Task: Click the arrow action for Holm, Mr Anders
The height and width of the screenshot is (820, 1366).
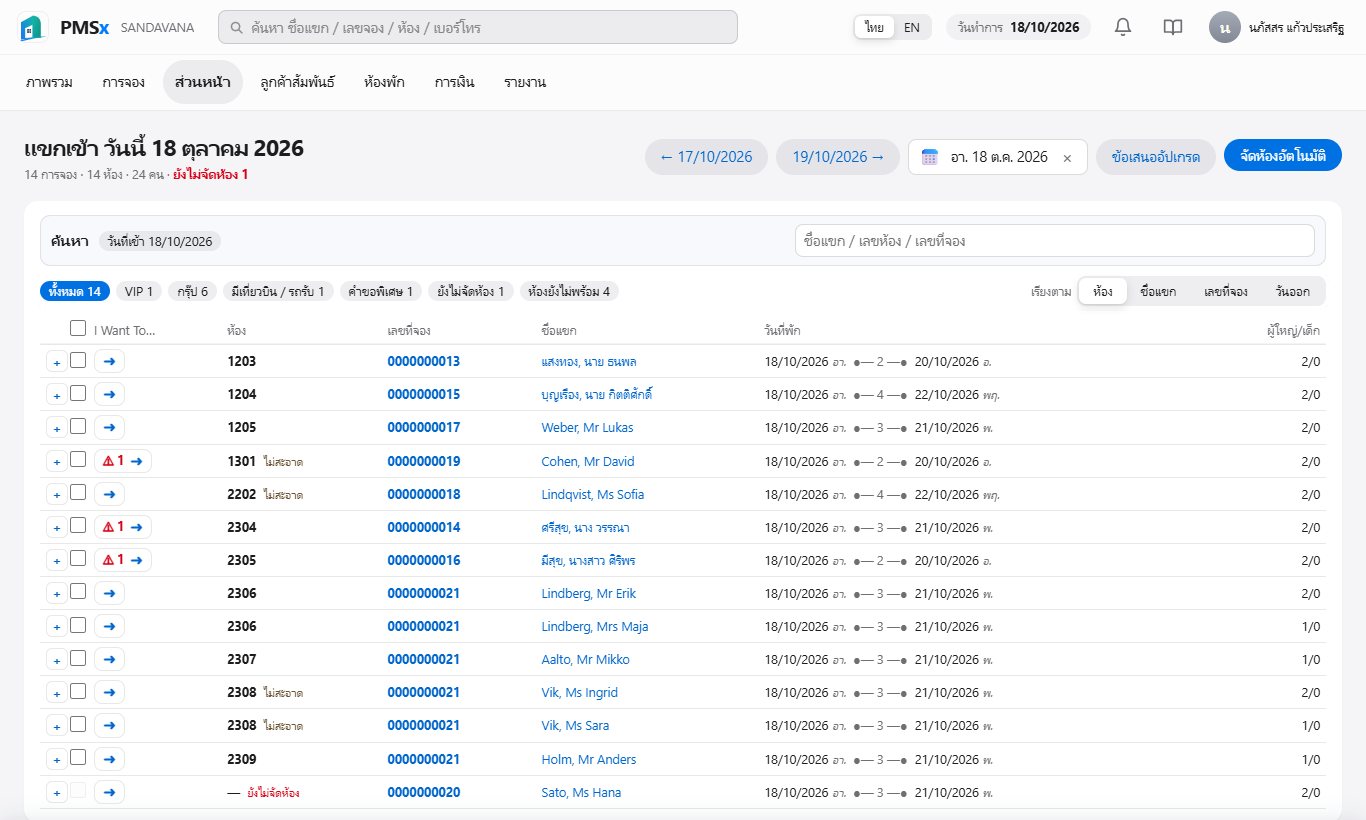Action: (109, 759)
